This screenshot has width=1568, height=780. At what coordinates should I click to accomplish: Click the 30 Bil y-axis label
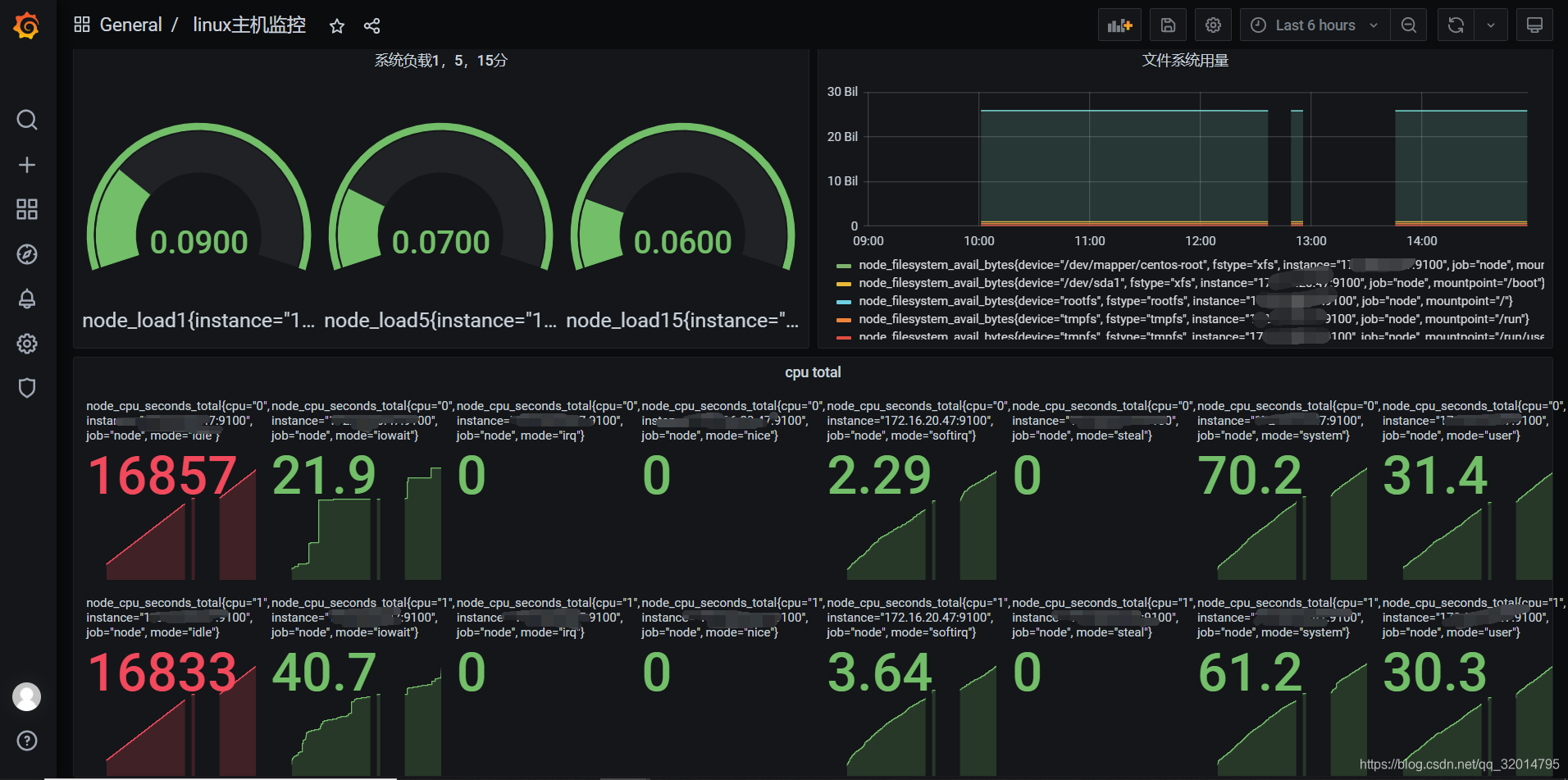coord(842,92)
